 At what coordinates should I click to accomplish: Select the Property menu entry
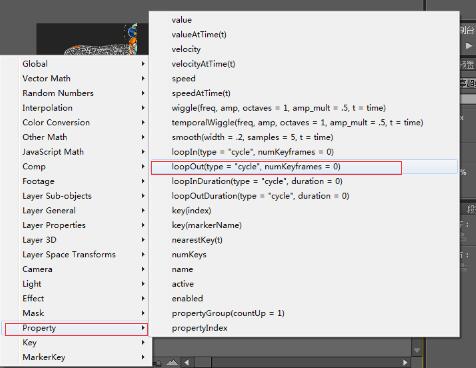(x=76, y=328)
